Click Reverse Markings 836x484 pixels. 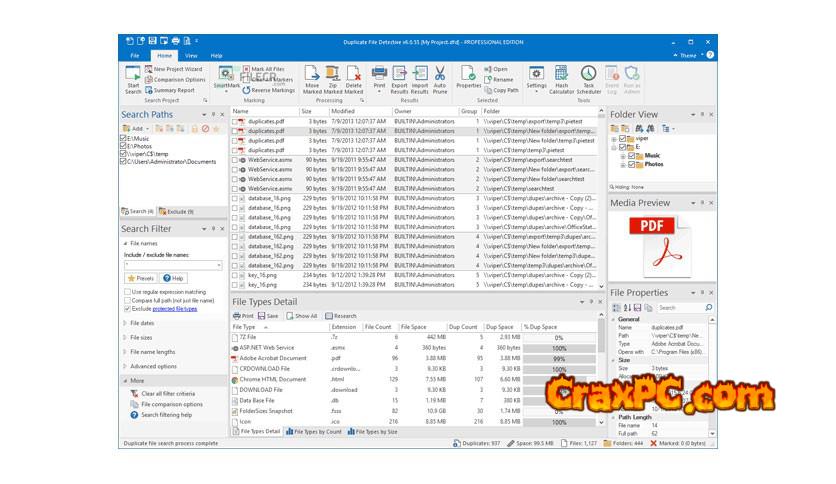click(269, 90)
